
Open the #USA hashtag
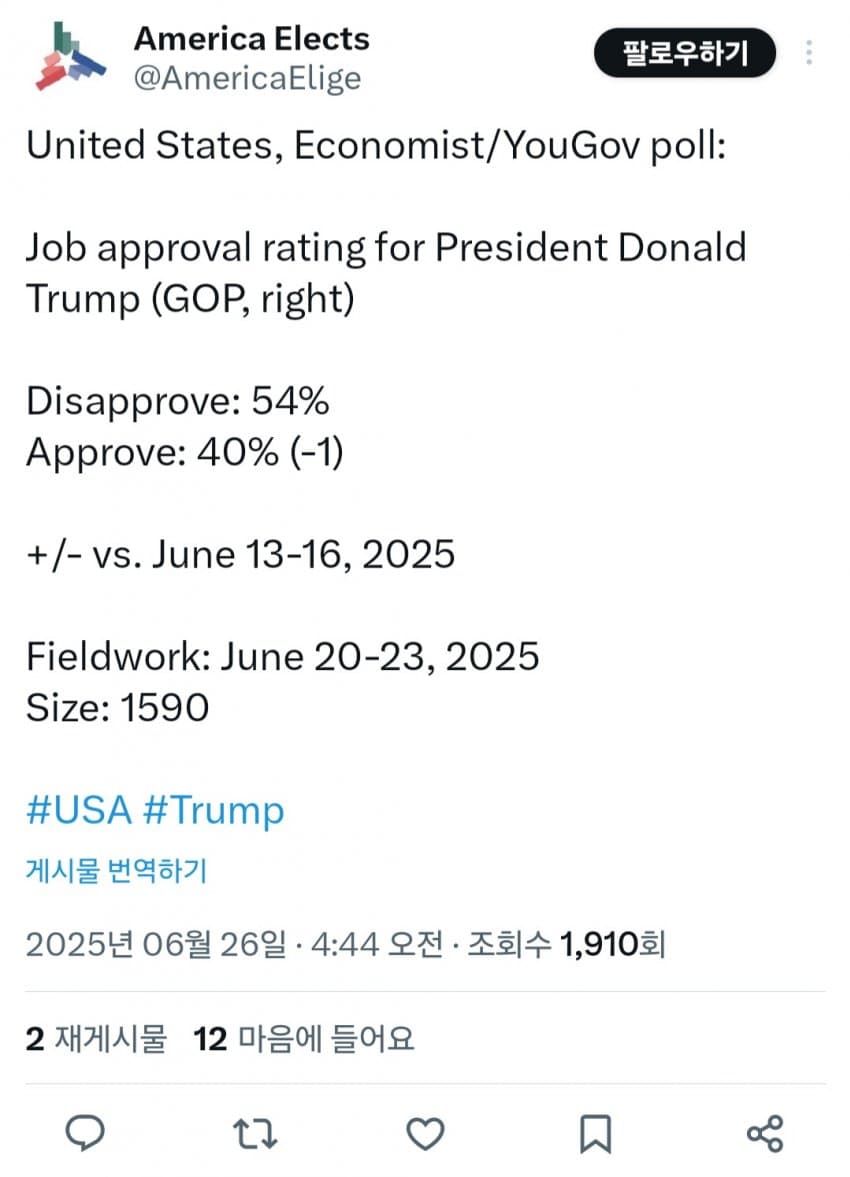[x=79, y=811]
